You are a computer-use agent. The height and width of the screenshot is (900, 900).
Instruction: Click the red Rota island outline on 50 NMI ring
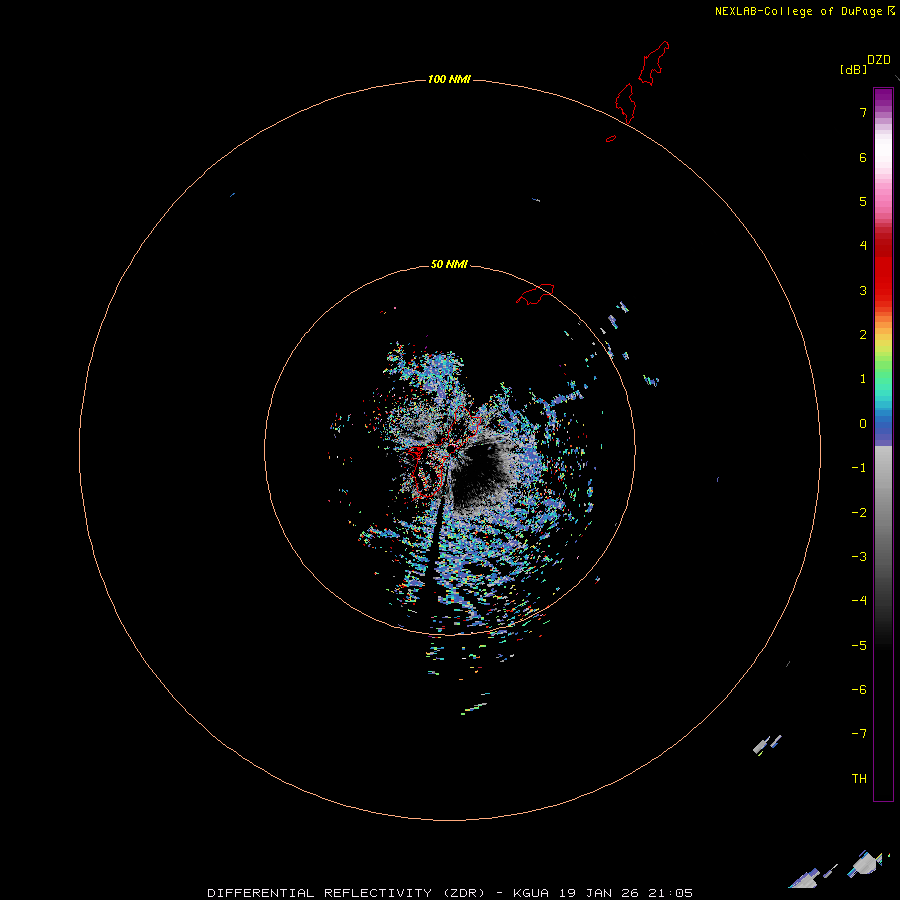[535, 294]
